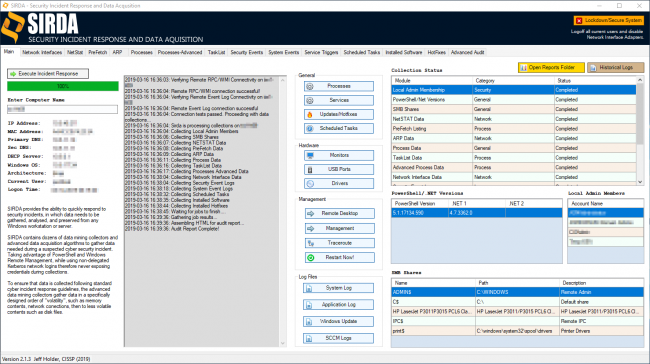
Task: Select the ADMIN$ share row
Action: click(517, 292)
